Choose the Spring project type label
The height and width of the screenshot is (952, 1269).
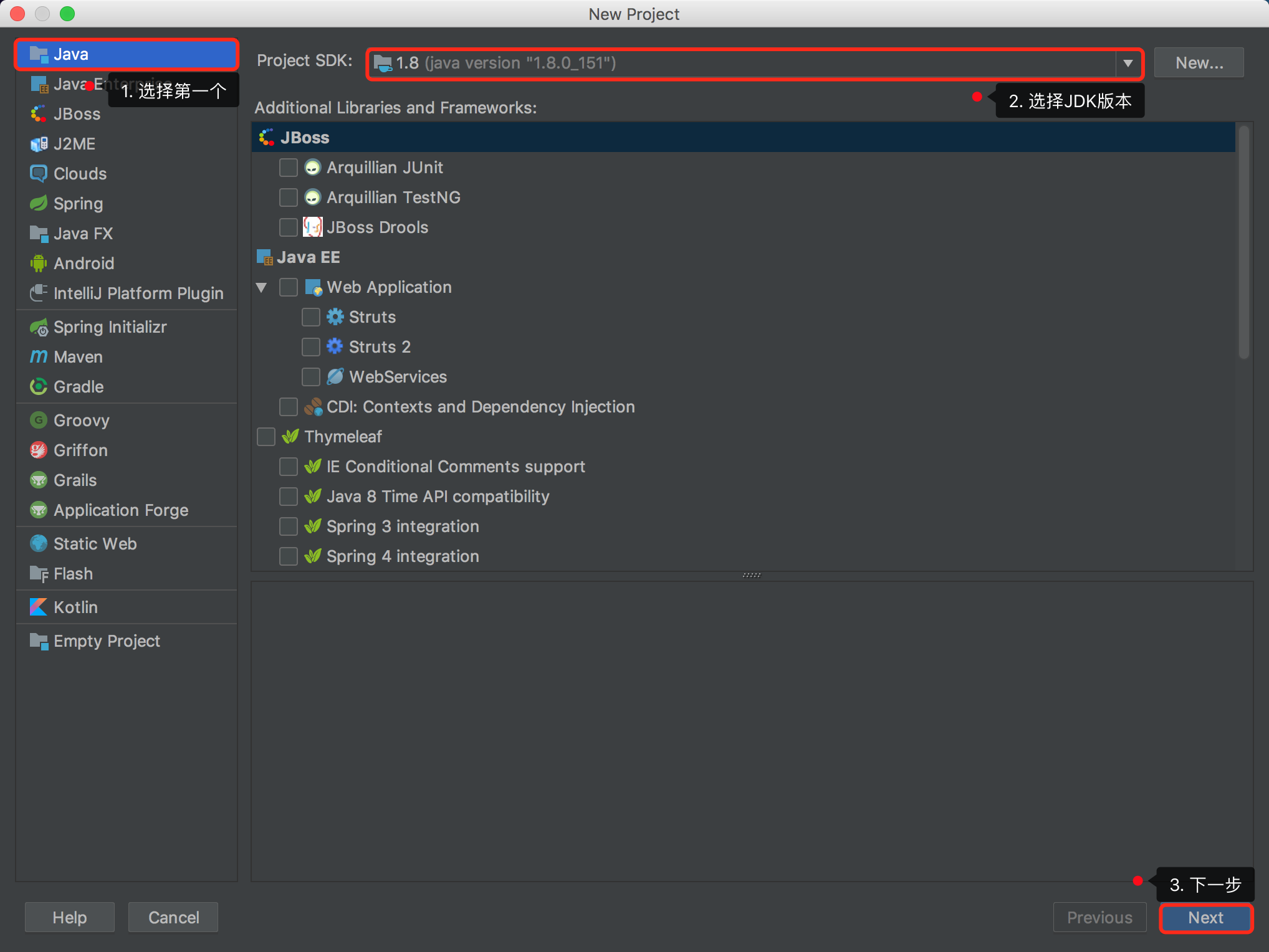click(78, 204)
